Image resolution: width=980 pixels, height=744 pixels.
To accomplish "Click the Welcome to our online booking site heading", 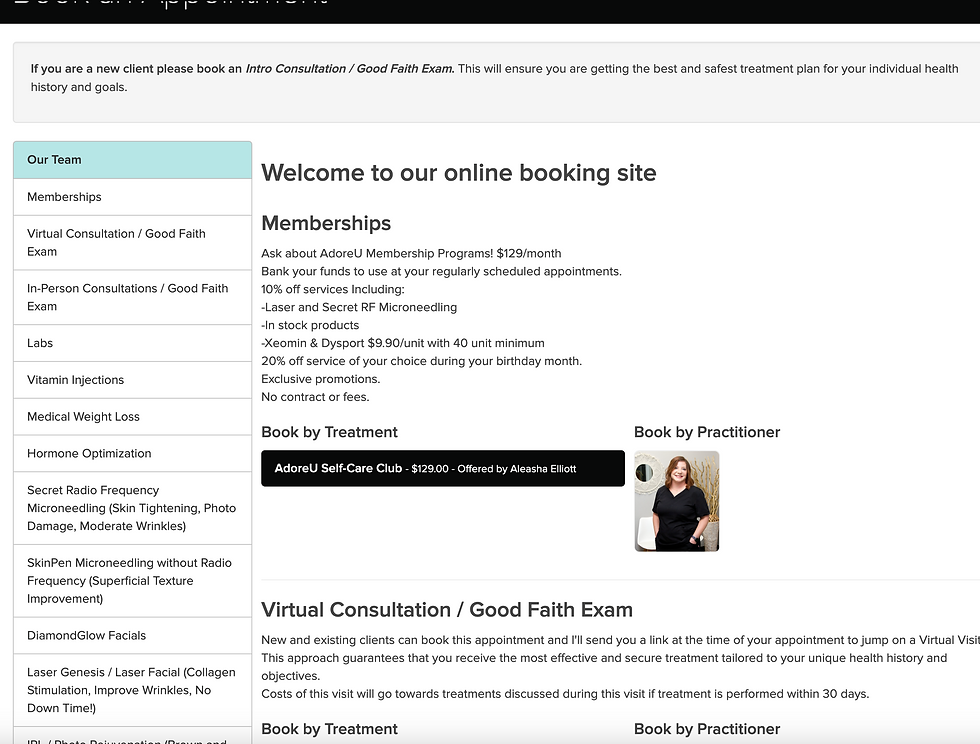I will pos(459,173).
